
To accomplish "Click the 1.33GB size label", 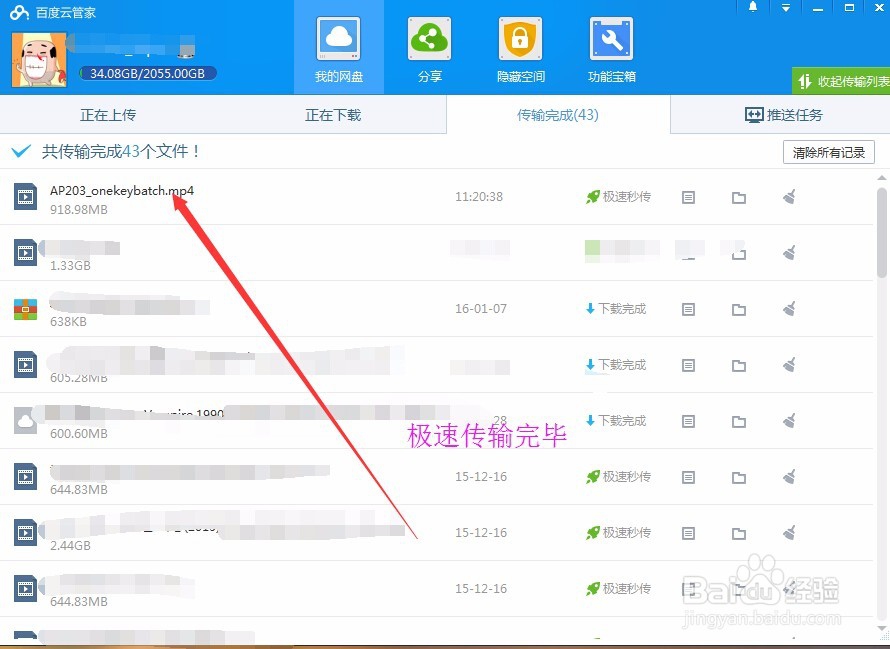I will click(70, 265).
